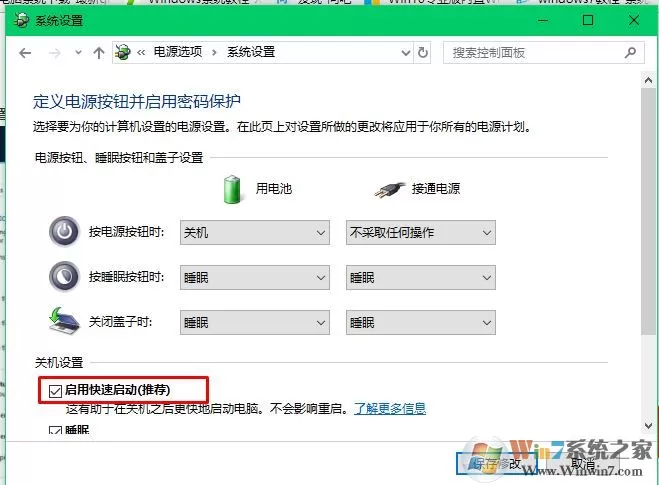The width and height of the screenshot is (659, 485).
Task: Click the scrollbar up arrow
Action: 648,80
